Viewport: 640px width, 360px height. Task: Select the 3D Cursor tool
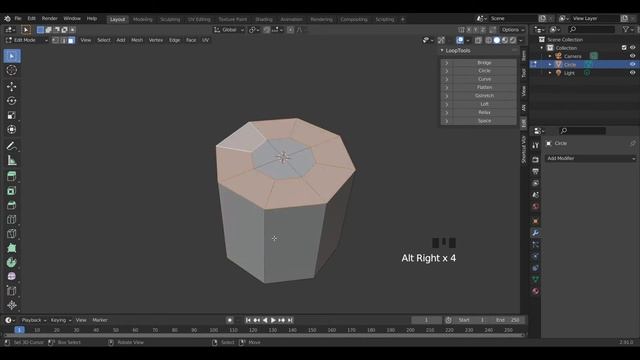pos(12,70)
